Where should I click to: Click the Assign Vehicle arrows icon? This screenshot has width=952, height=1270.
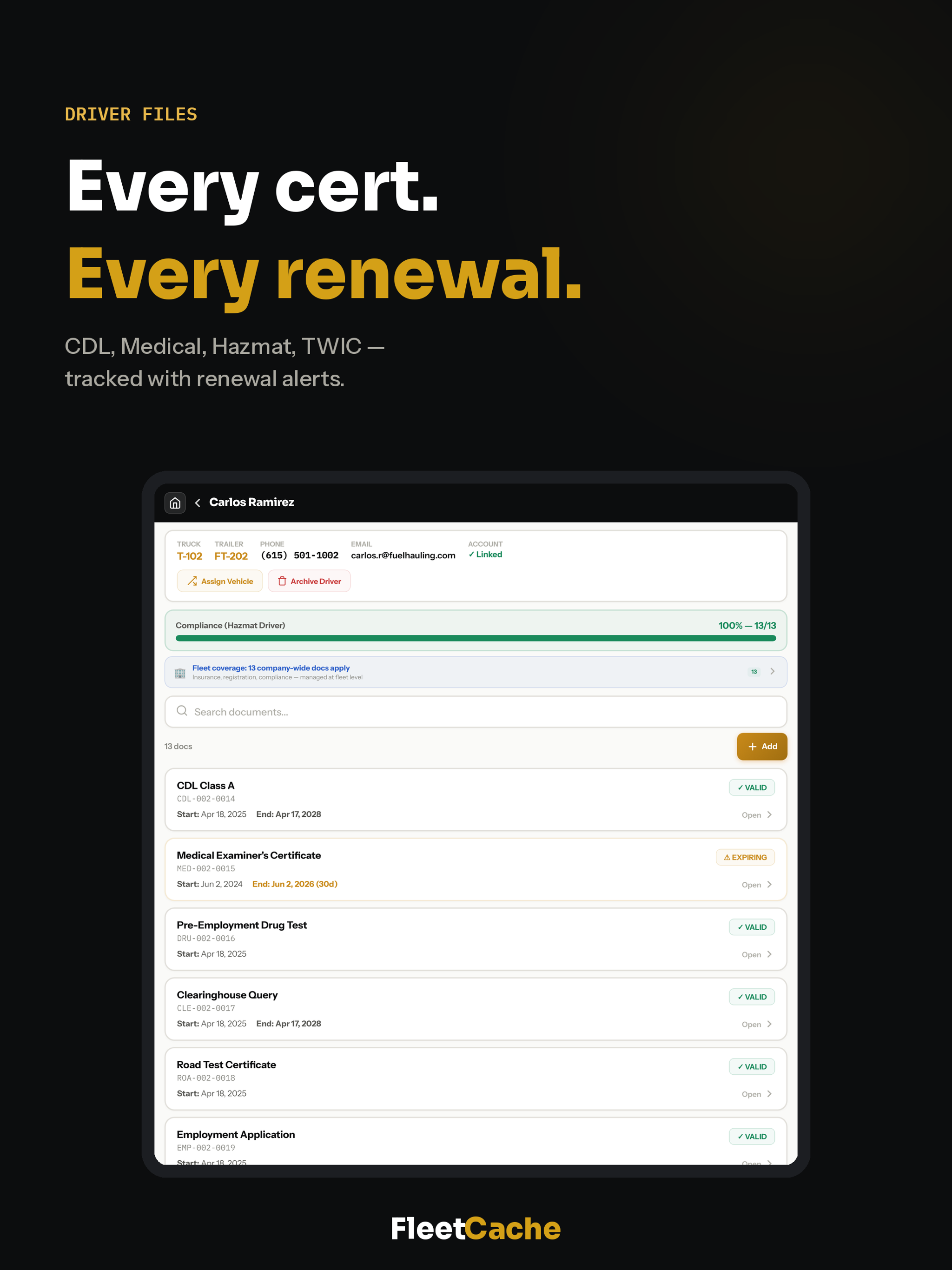192,581
